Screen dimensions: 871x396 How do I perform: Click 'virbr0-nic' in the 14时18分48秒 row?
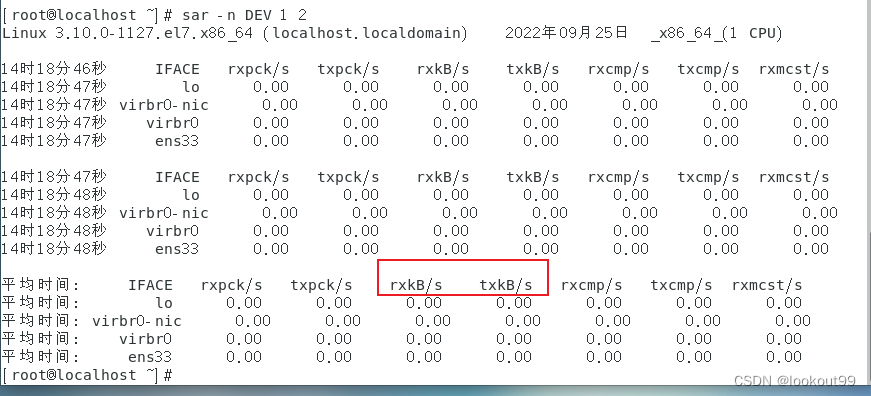164,213
